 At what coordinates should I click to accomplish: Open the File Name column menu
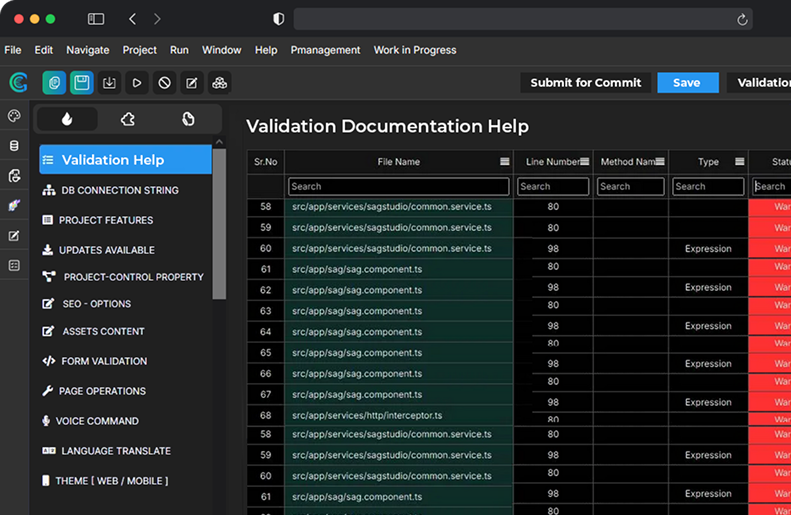tap(505, 162)
